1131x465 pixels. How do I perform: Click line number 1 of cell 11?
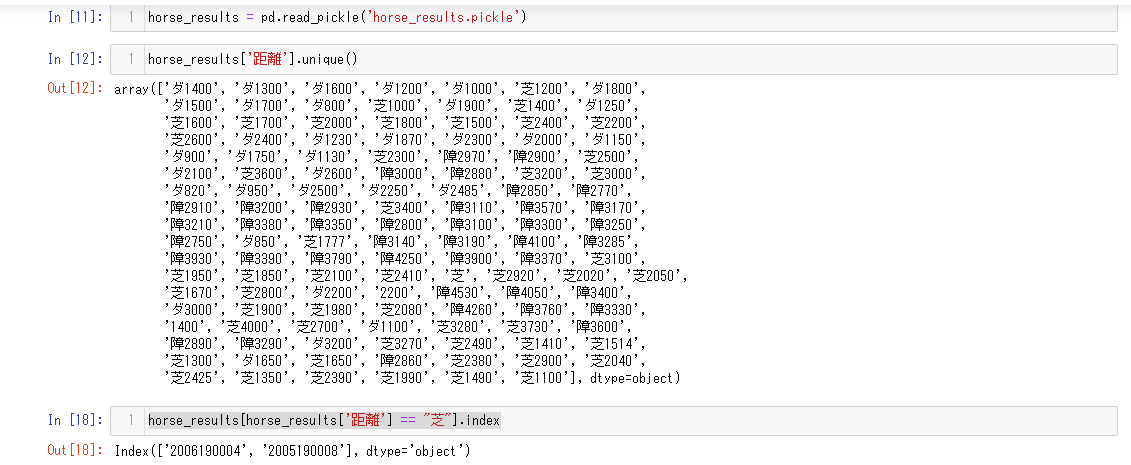[x=131, y=17]
